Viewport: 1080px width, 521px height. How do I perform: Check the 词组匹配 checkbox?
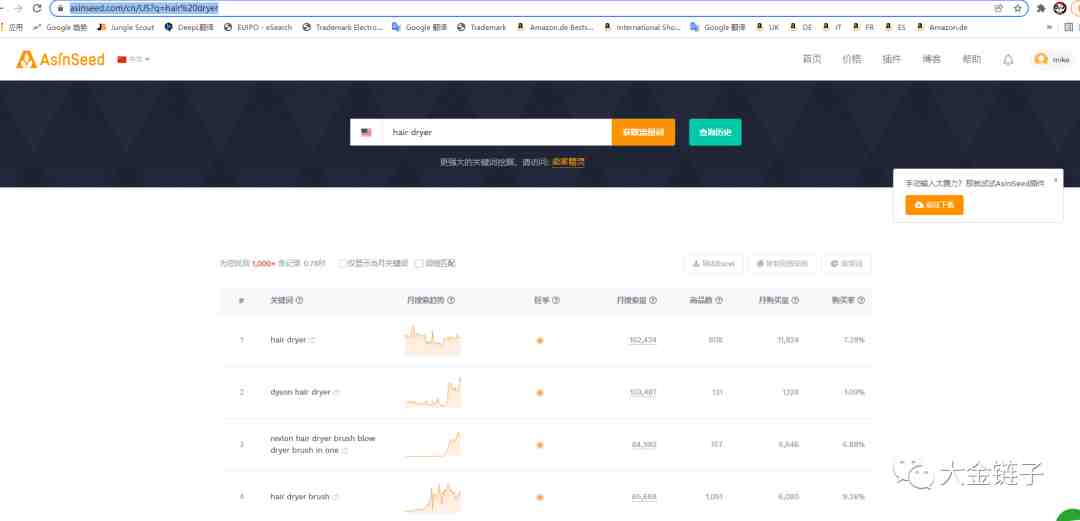coord(418,264)
